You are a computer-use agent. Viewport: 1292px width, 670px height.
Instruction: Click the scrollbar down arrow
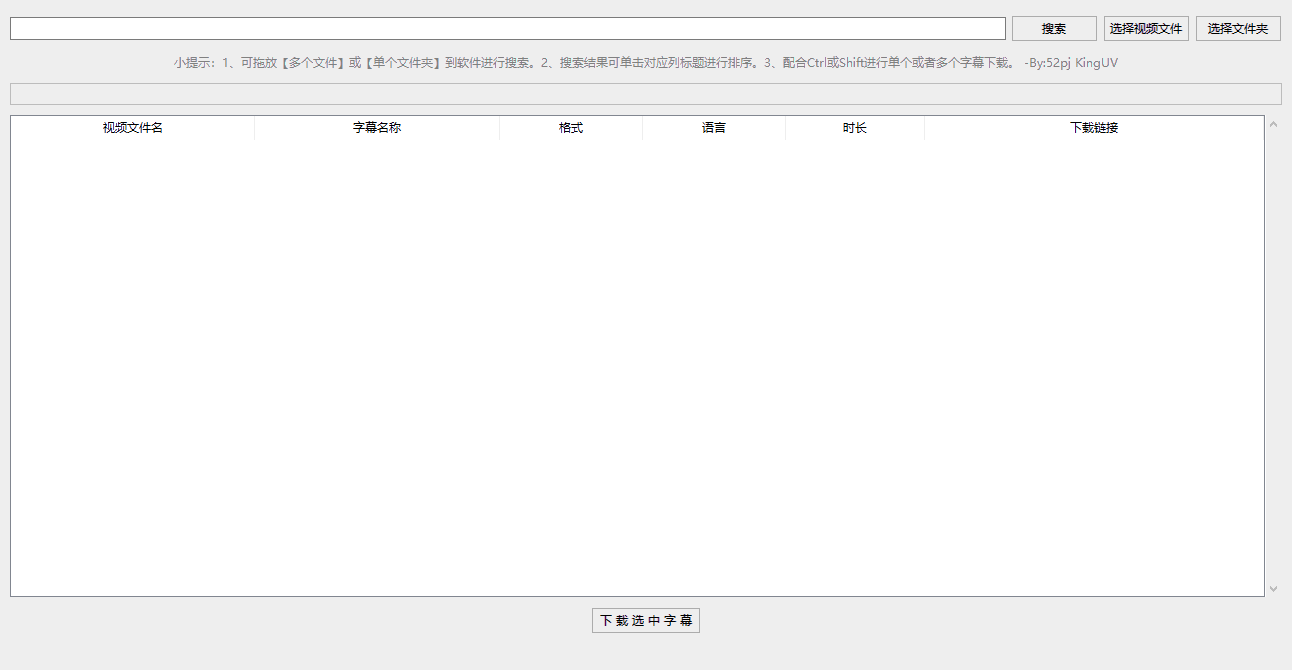(x=1273, y=589)
